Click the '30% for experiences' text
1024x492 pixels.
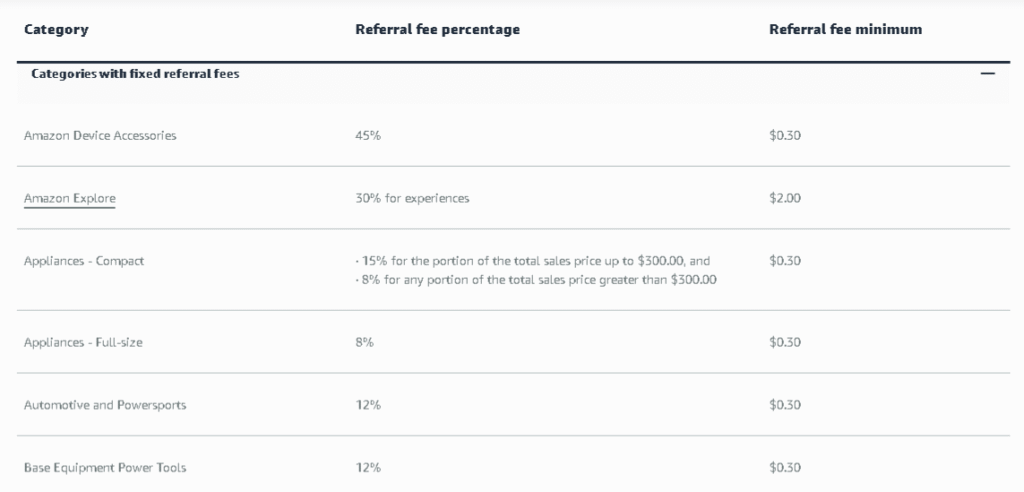(x=412, y=198)
